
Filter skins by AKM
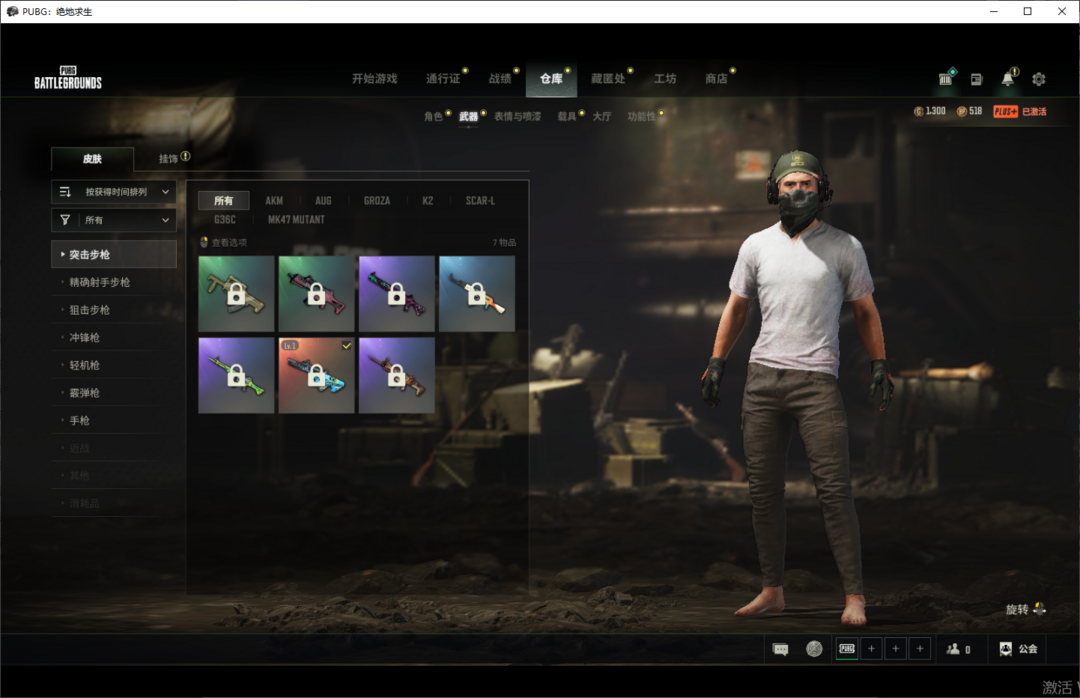[274, 201]
